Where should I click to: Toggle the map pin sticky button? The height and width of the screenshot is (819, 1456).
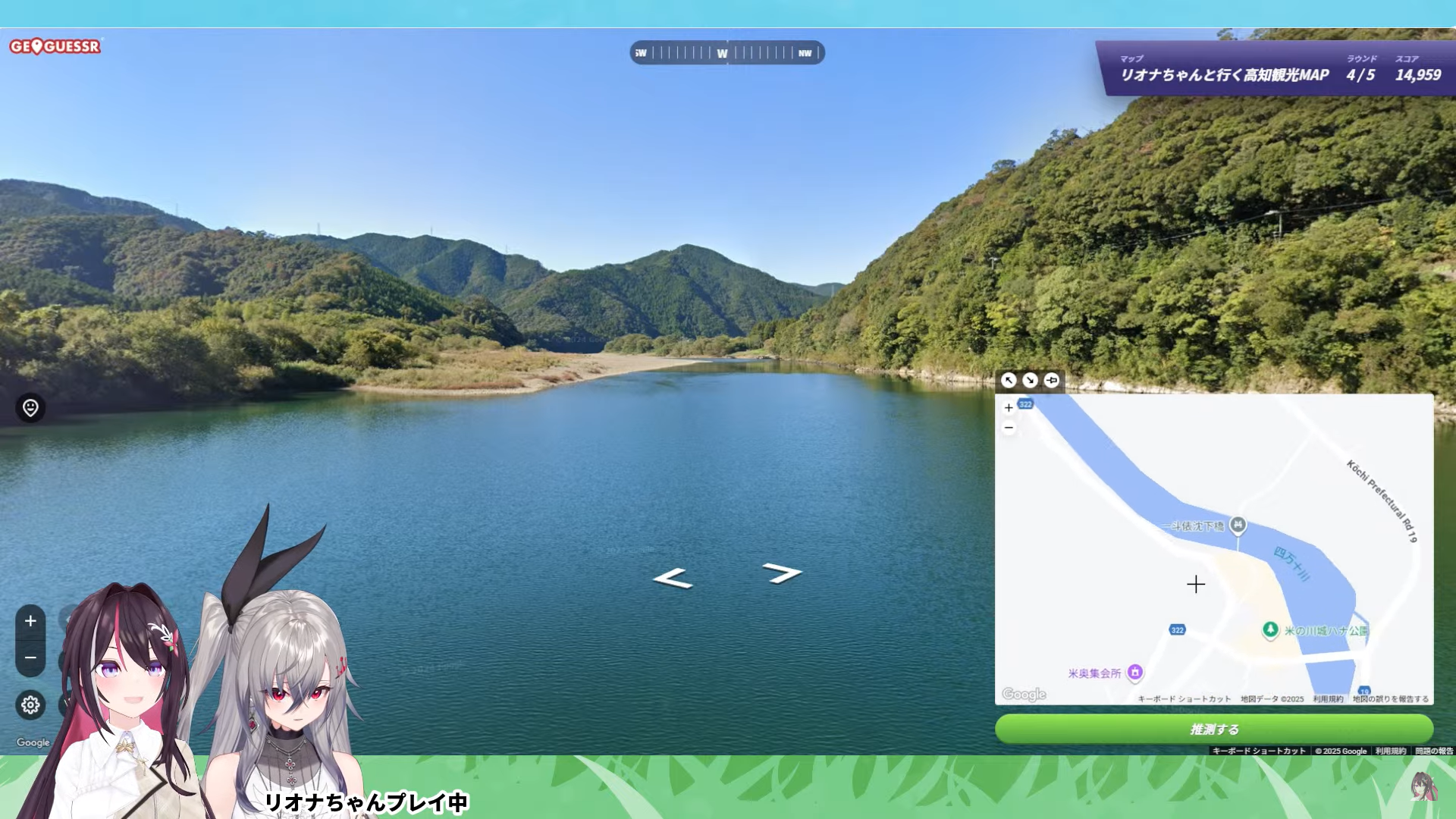tap(1052, 381)
